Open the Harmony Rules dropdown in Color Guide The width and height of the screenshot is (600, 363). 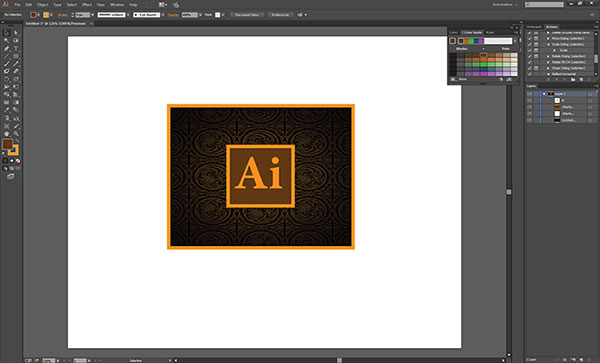515,41
